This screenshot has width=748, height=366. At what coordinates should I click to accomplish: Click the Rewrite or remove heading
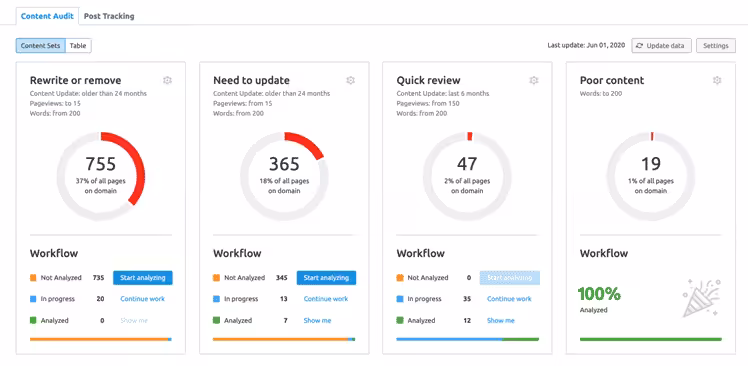tap(75, 80)
